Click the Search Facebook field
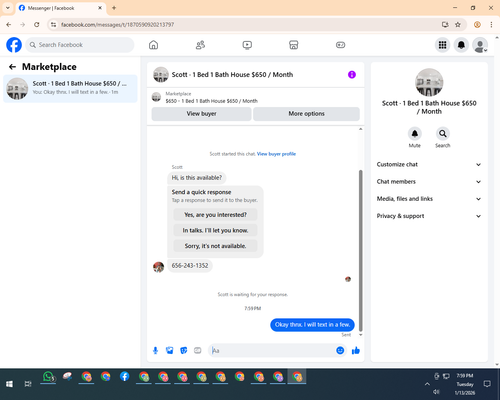This screenshot has height=400, width=500. tap(80, 45)
